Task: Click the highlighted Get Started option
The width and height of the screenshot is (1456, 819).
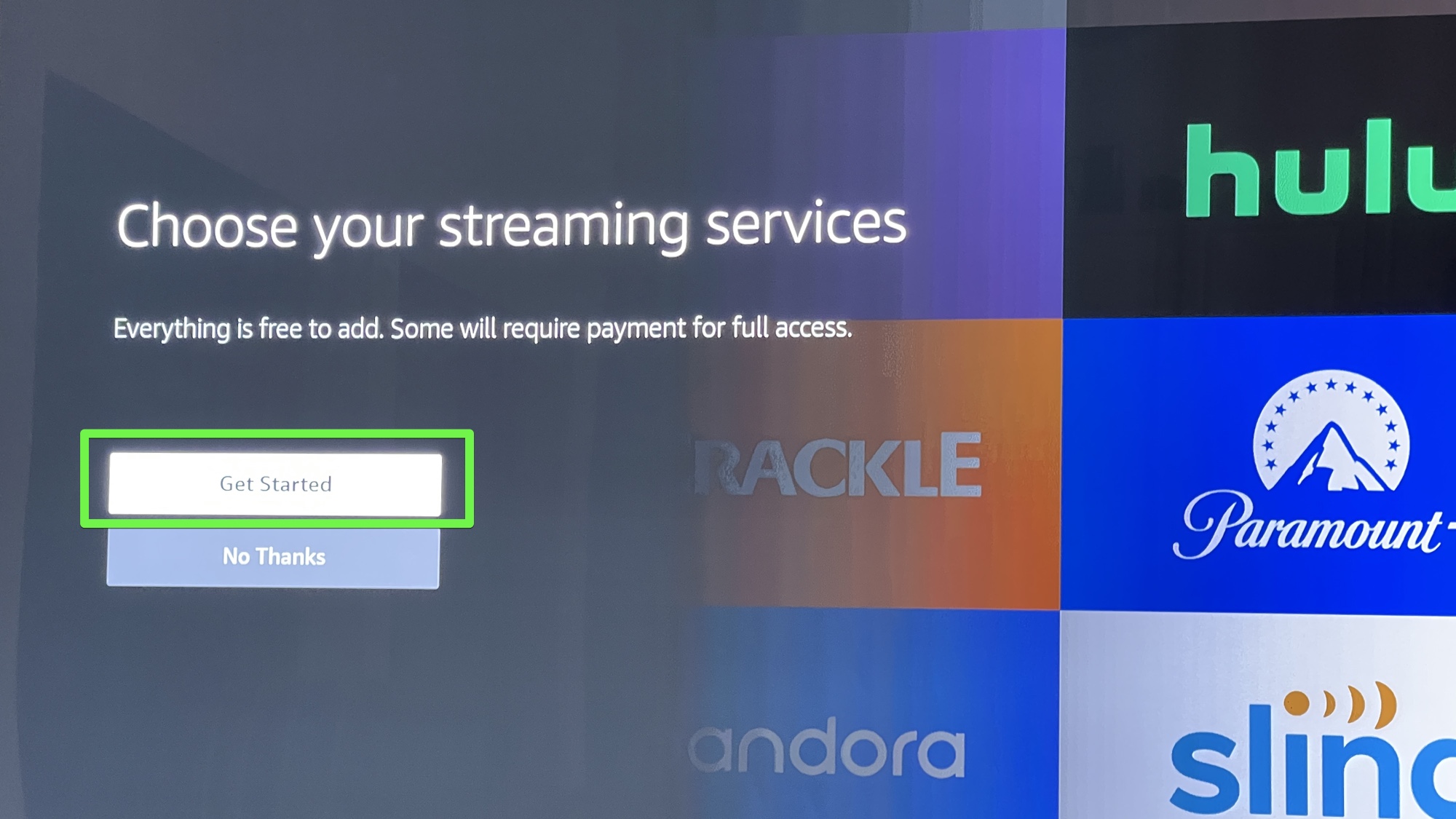Action: pyautogui.click(x=276, y=483)
